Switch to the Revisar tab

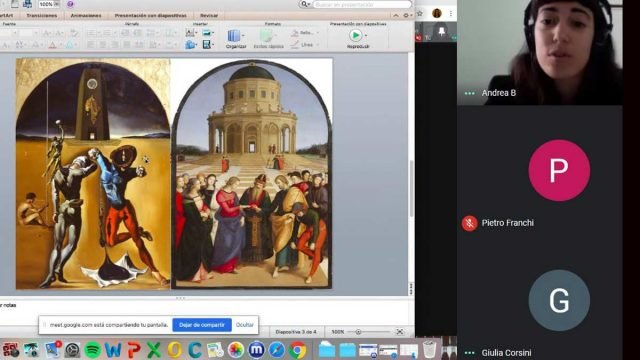(209, 16)
